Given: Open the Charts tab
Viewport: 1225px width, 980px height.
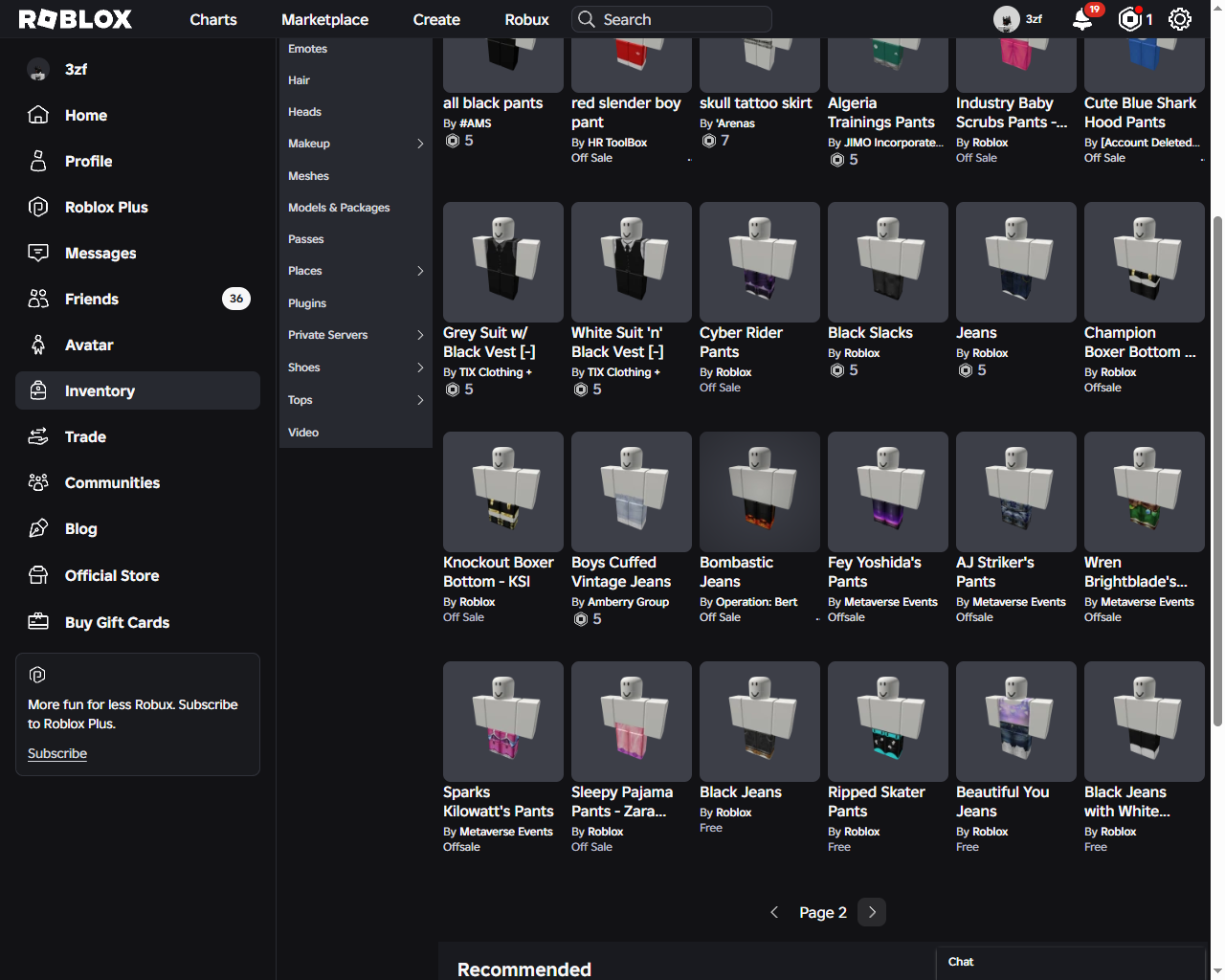Looking at the screenshot, I should [213, 19].
